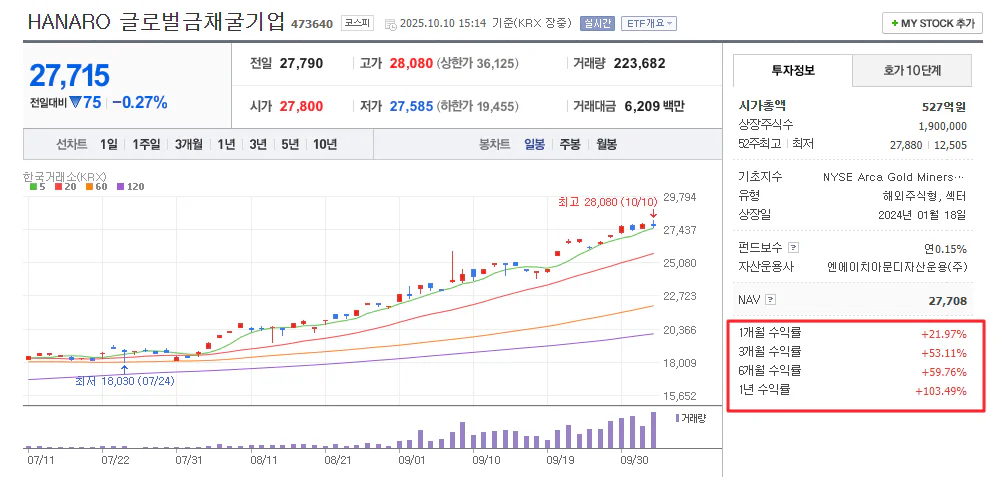Screen dimensions: 1007x477
Task: Show the 월봉 monthly candle chart
Action: click(606, 144)
